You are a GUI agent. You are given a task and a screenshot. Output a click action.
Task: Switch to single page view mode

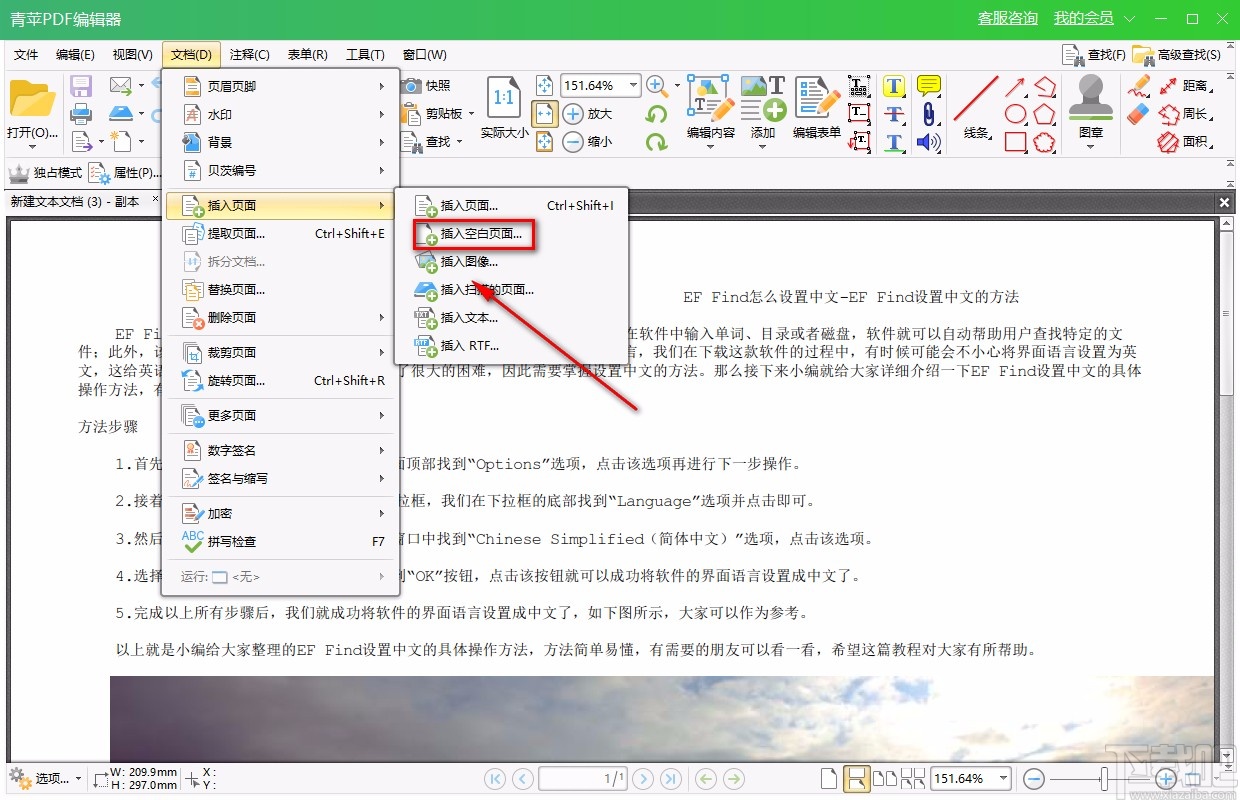click(830, 777)
